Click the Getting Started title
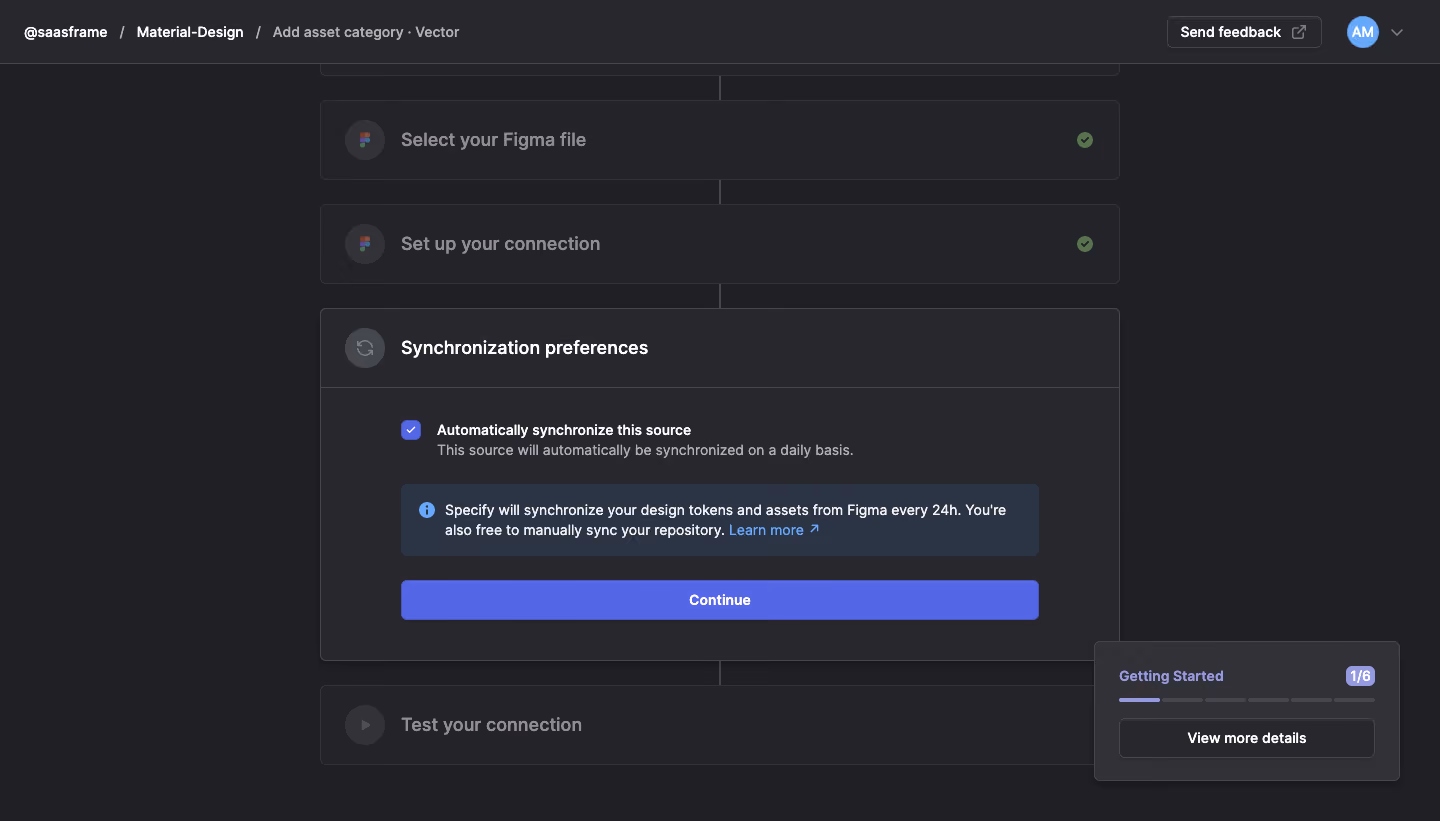This screenshot has height=821, width=1440. click(1171, 676)
